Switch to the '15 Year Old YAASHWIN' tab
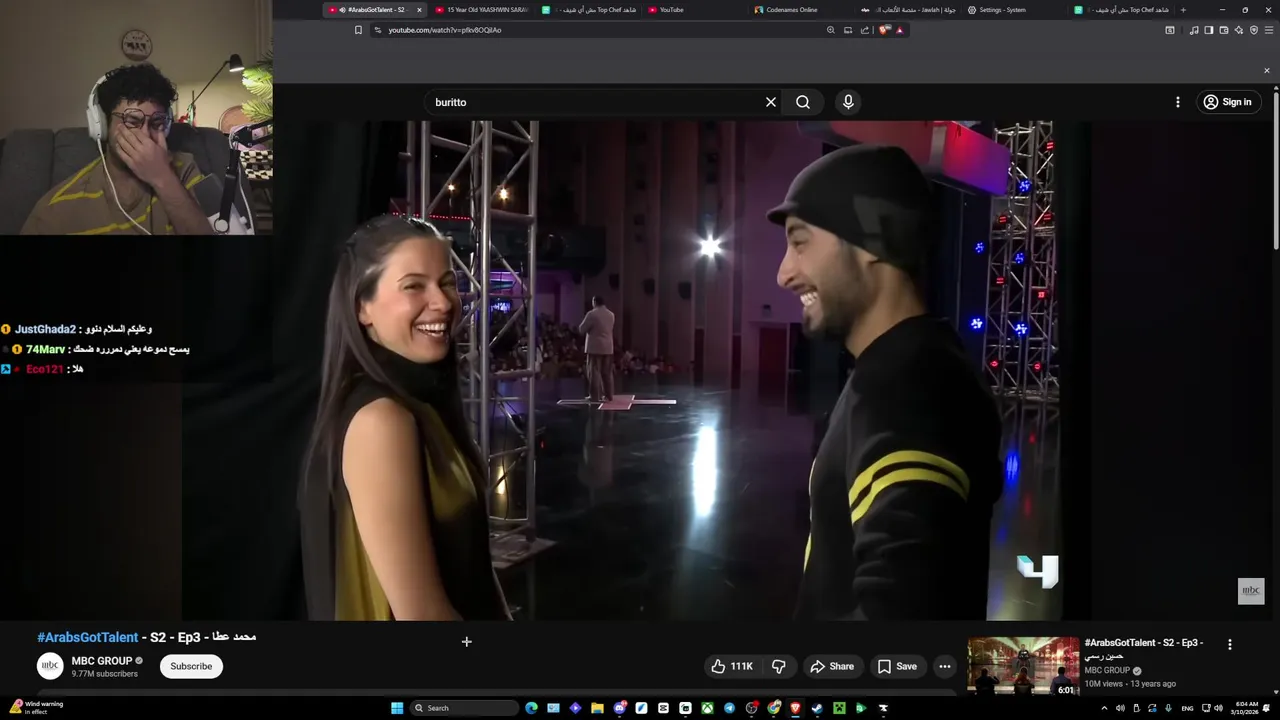This screenshot has width=1280, height=720. coord(483,10)
